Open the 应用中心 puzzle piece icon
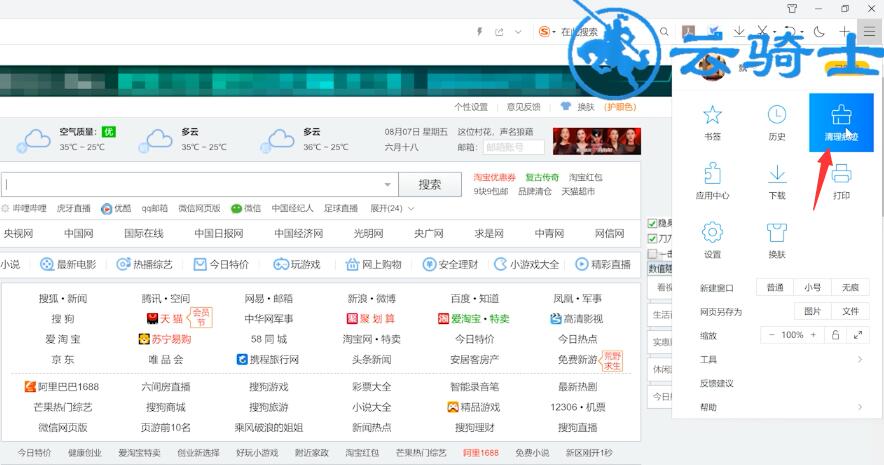 713,174
